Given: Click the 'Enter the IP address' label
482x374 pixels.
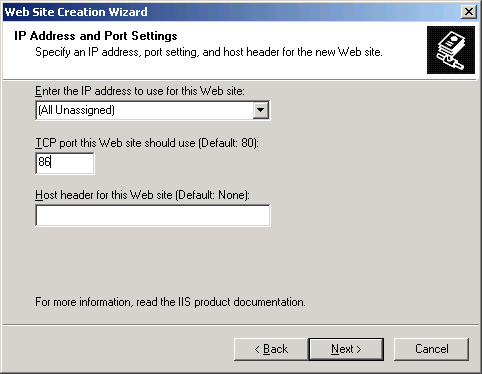Looking at the screenshot, I should coord(140,91).
